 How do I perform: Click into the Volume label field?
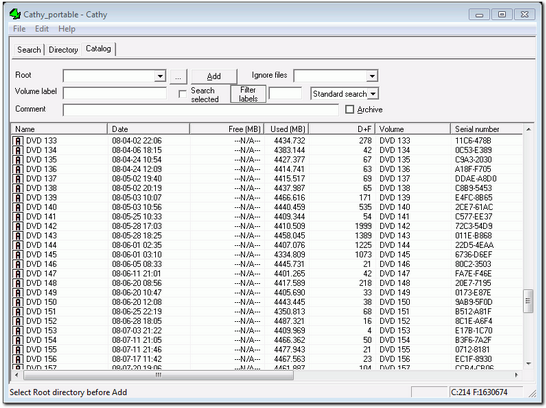click(115, 93)
